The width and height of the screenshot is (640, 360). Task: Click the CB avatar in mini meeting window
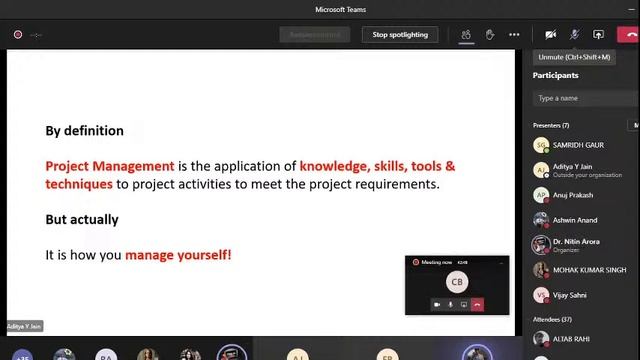click(457, 282)
